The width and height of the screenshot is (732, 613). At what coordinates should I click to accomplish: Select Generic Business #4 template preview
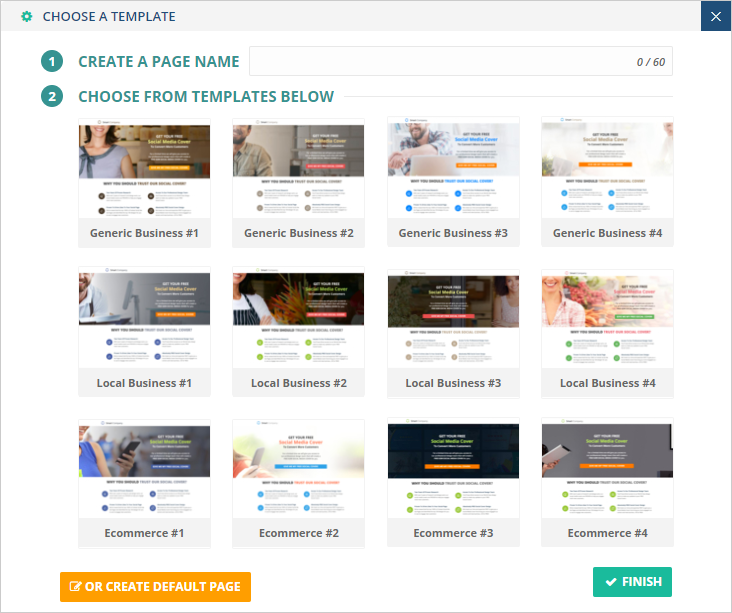[607, 169]
